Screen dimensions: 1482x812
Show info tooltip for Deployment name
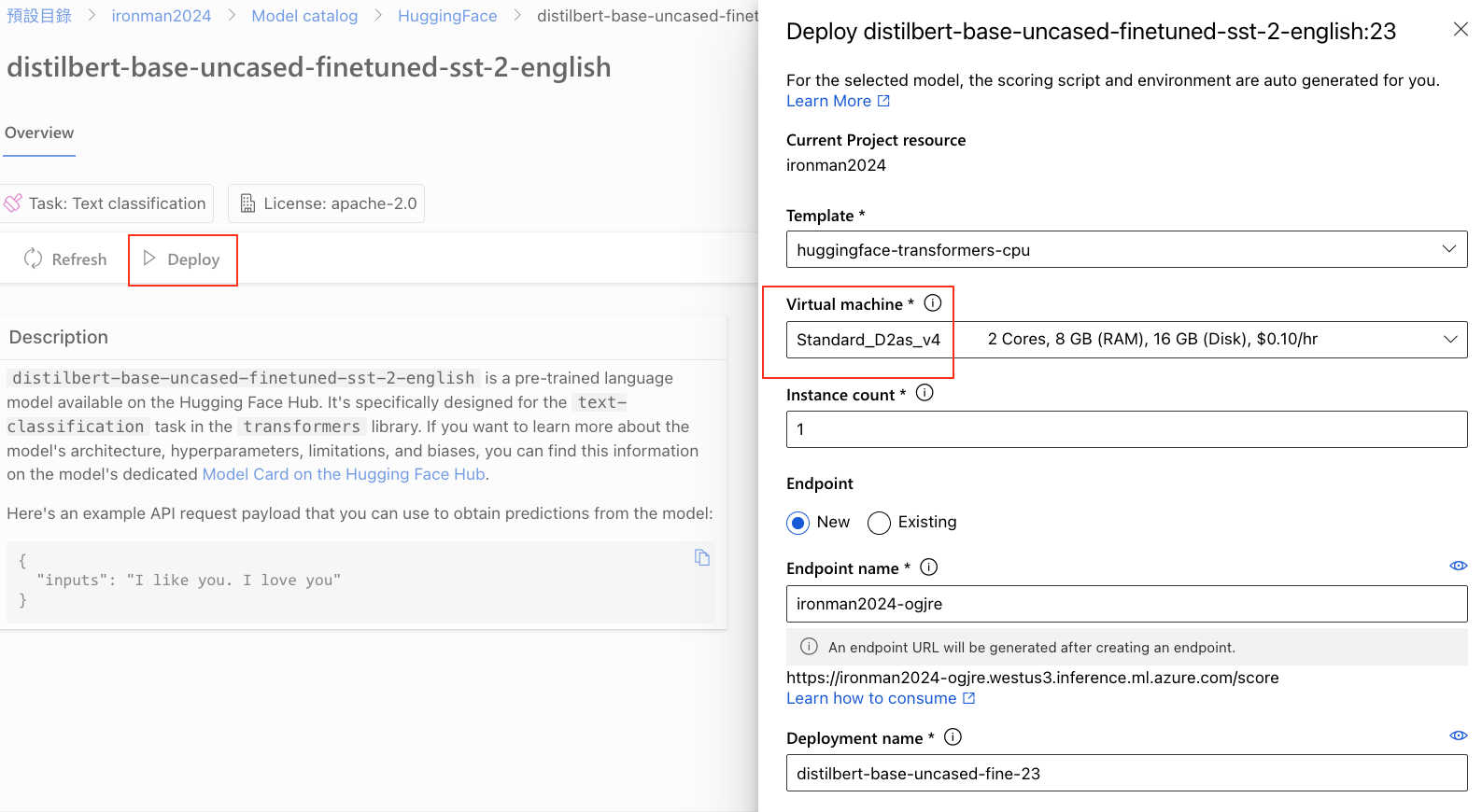tap(953, 737)
